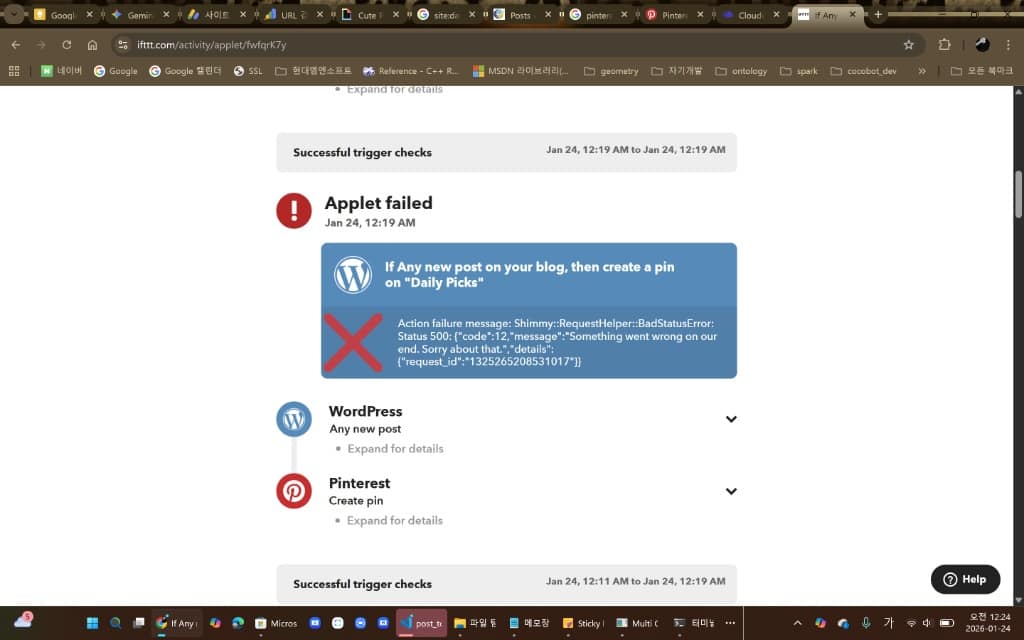
Task: Expand the WordPress Any new post details
Action: (731, 419)
